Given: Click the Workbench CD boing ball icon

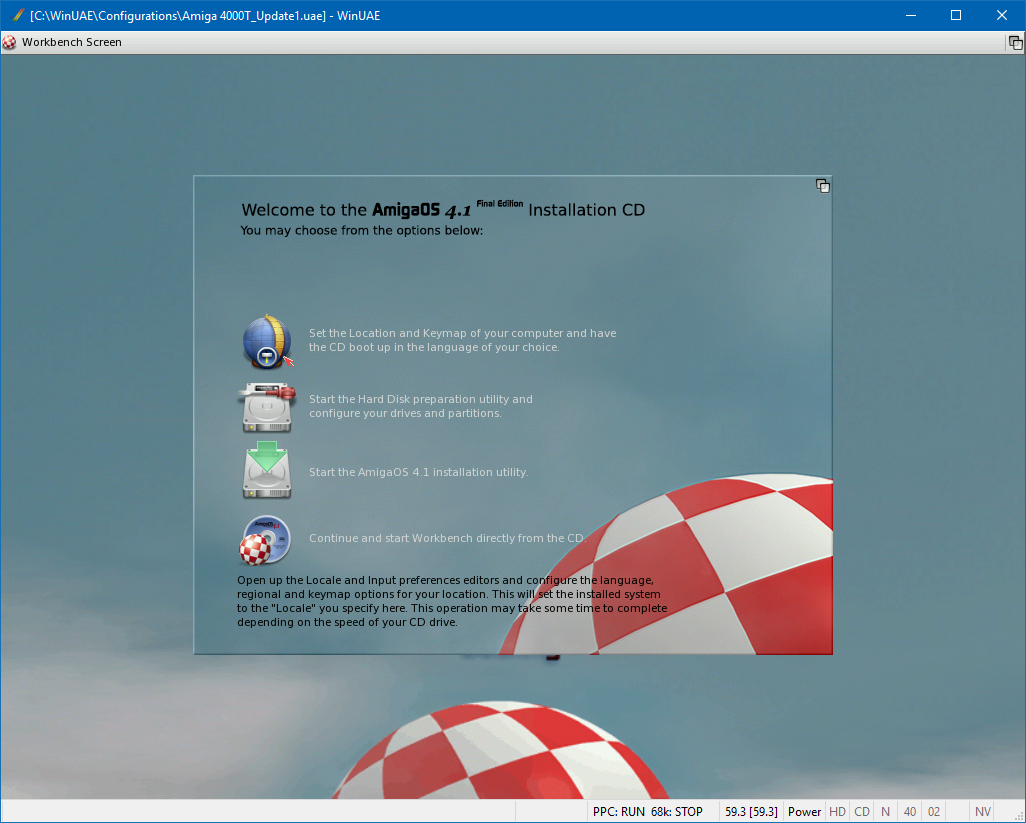Looking at the screenshot, I should coord(266,539).
